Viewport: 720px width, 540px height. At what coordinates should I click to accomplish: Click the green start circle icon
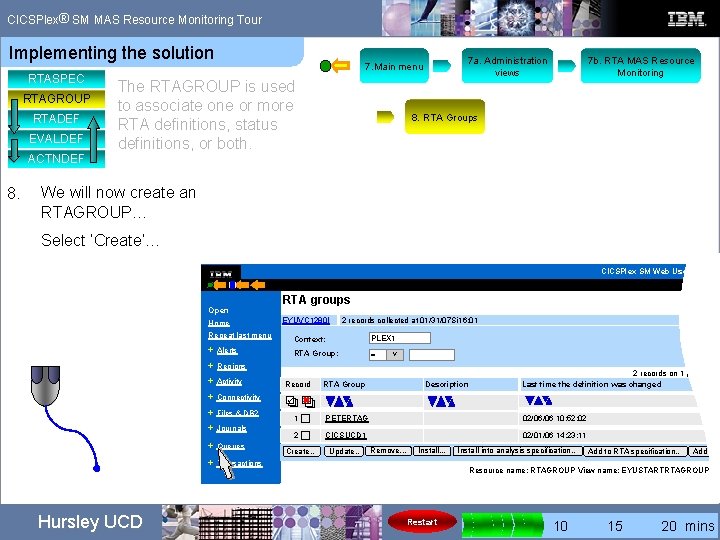point(325,66)
